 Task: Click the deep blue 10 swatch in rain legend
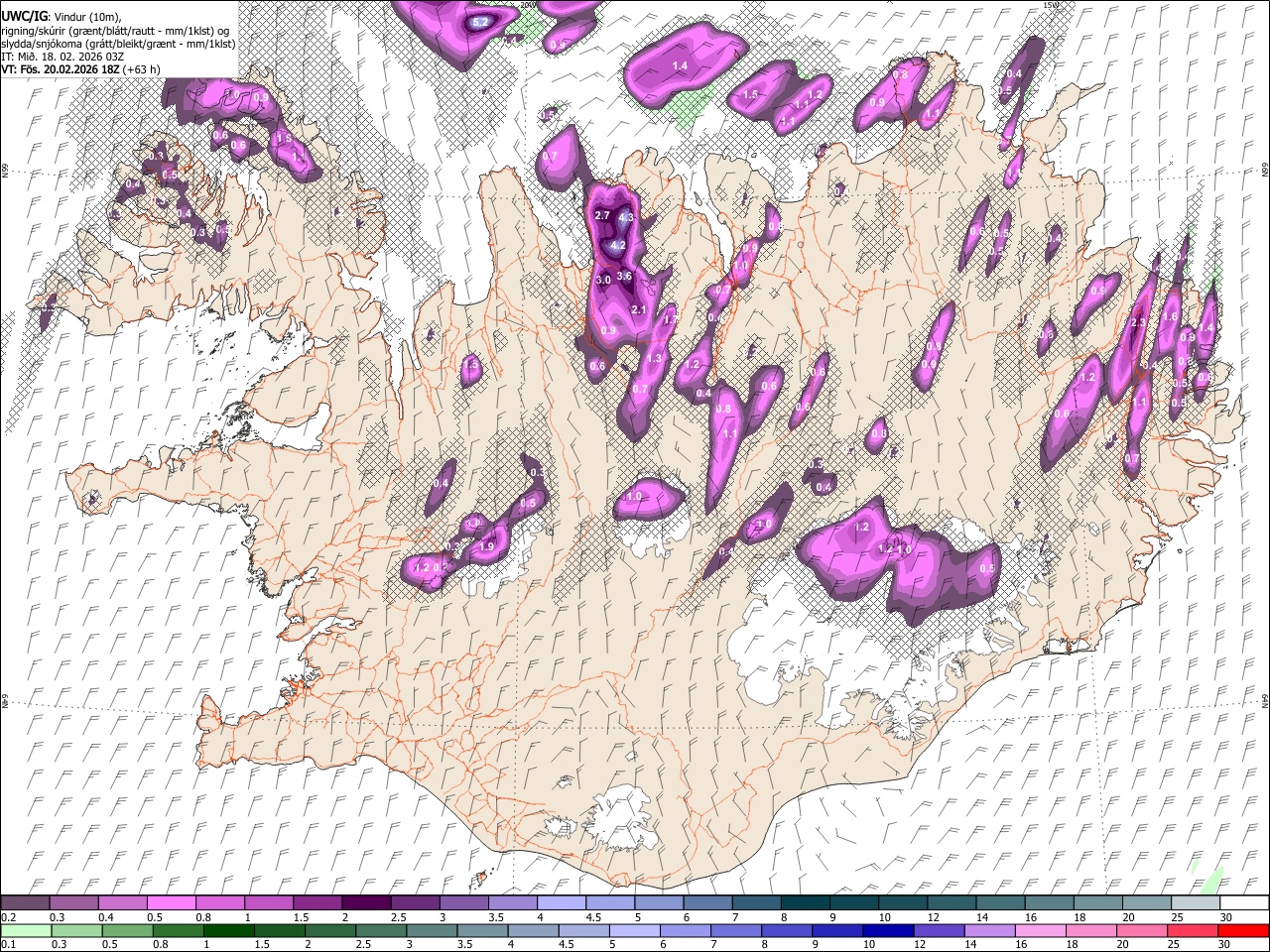[888, 930]
